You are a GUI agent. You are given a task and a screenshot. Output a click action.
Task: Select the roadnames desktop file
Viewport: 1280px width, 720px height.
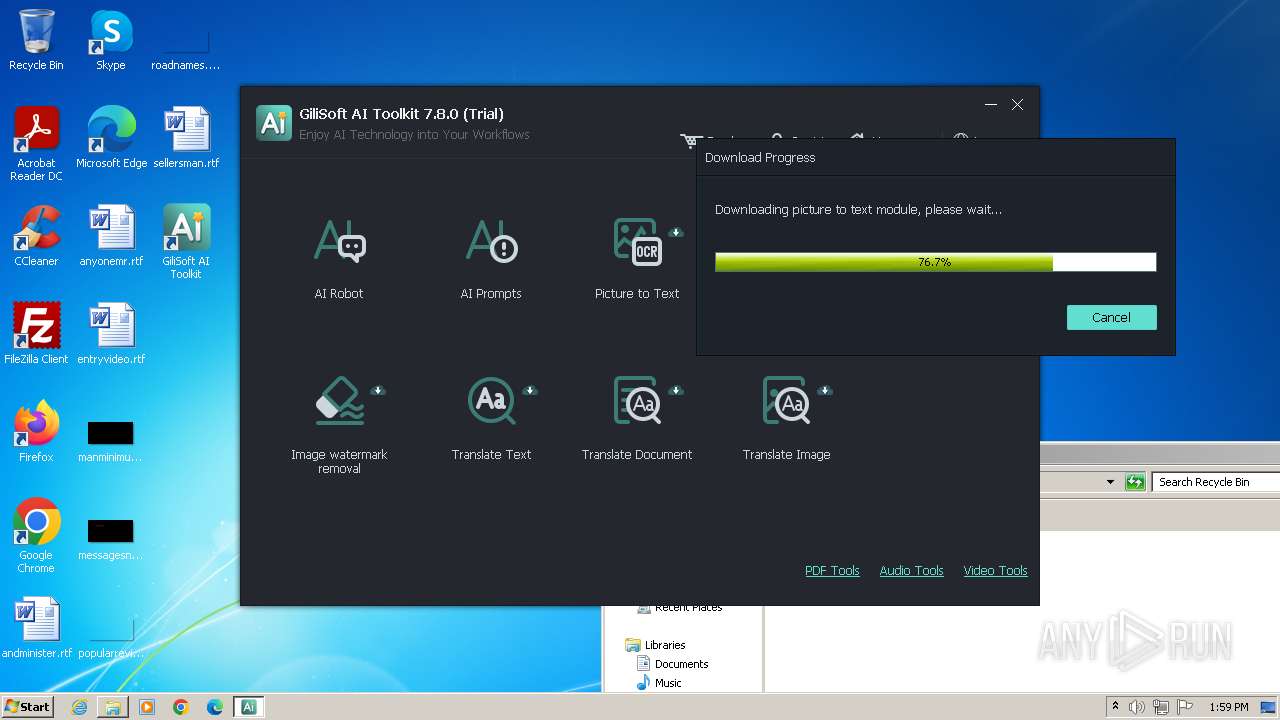pos(185,50)
